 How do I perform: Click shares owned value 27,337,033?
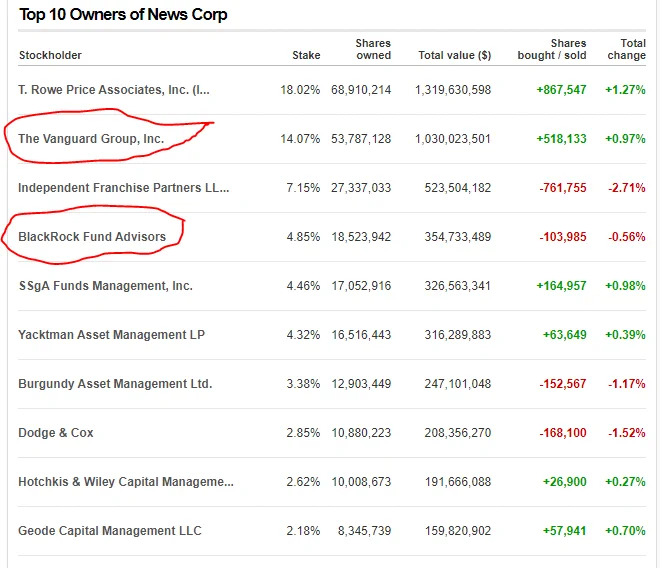click(361, 188)
